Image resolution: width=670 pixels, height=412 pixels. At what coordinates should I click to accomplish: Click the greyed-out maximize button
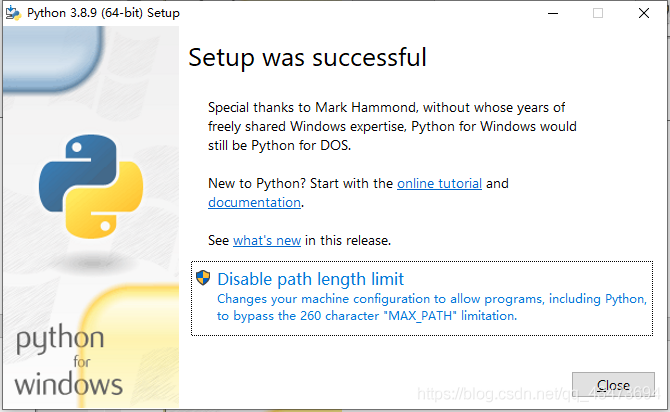(598, 13)
